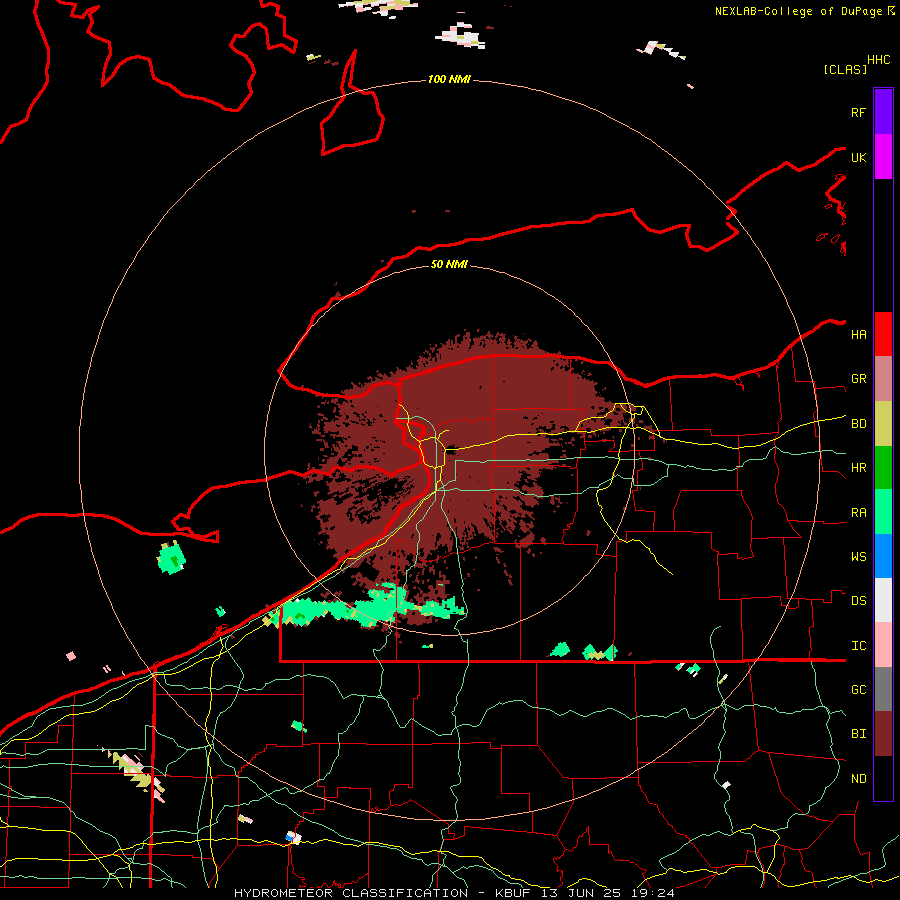Click the HHC product label
Screen dimensions: 900x900
(879, 60)
